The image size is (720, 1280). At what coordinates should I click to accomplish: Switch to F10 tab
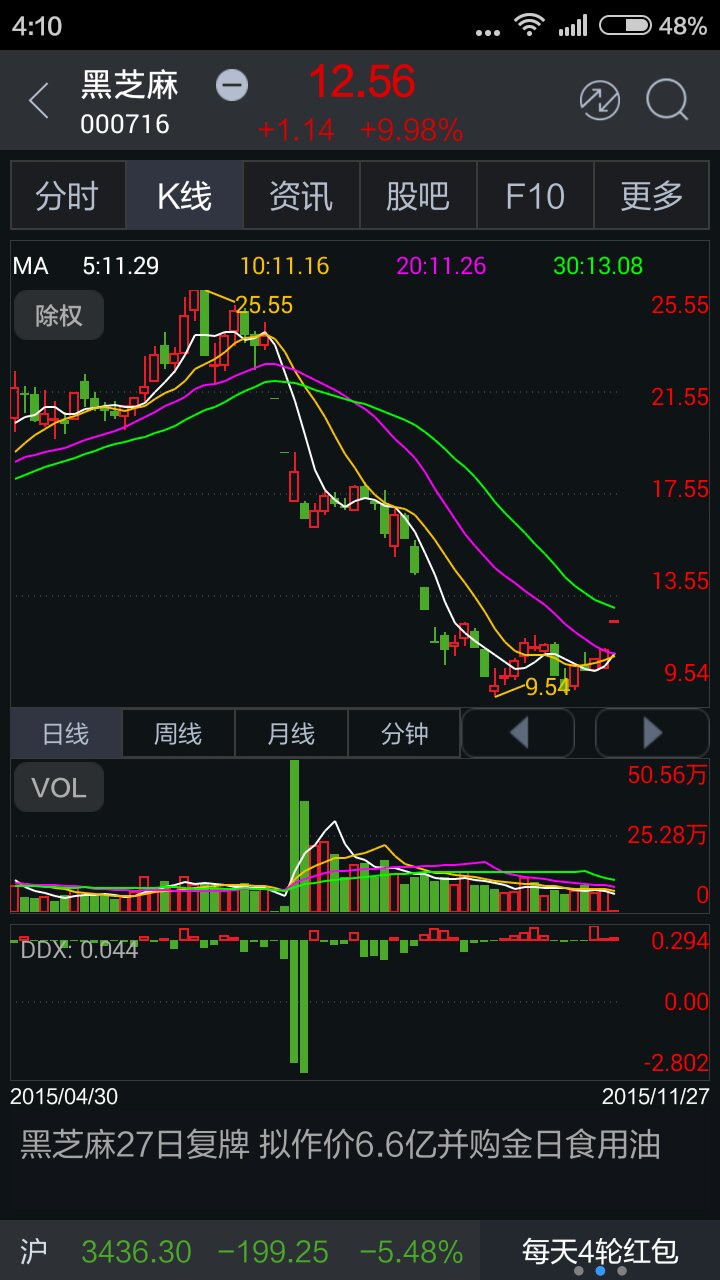point(535,196)
